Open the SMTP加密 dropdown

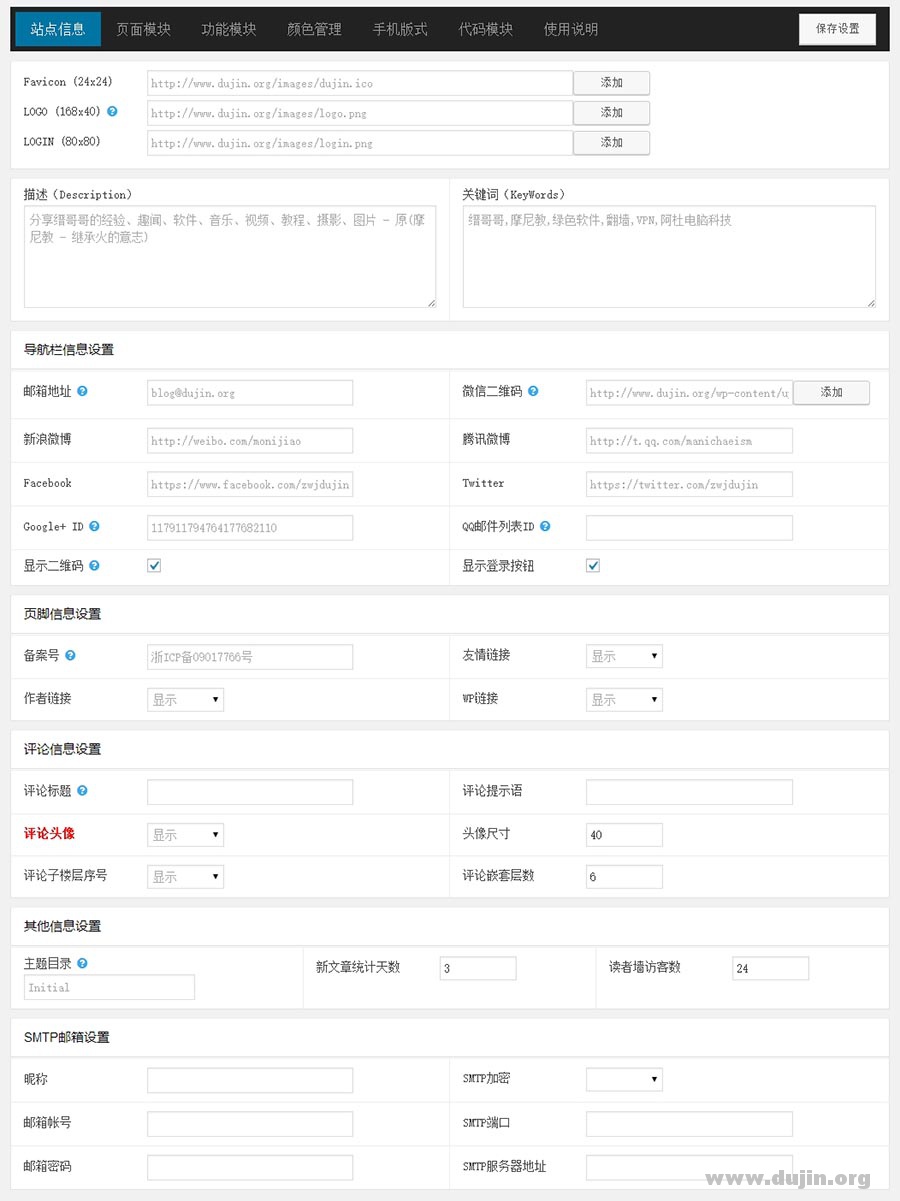click(624, 1079)
